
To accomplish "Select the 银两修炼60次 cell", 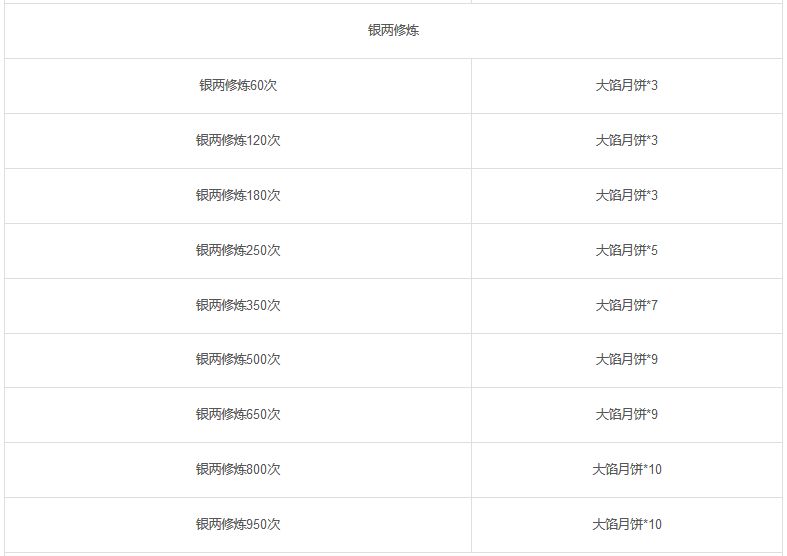I will pyautogui.click(x=238, y=85).
